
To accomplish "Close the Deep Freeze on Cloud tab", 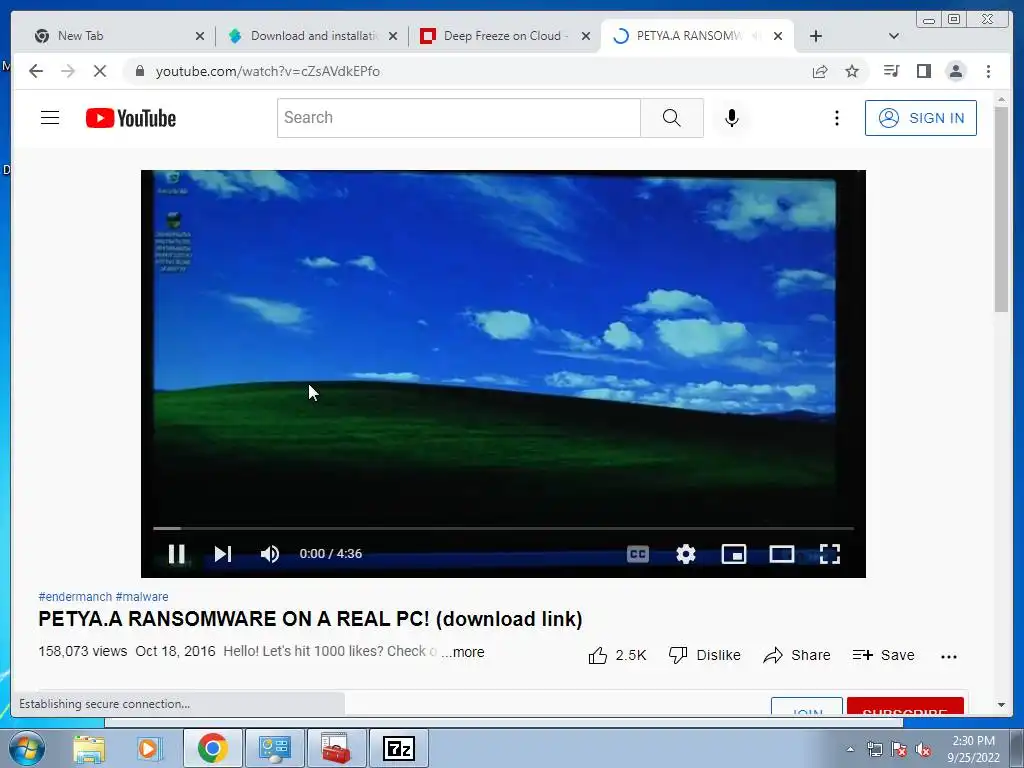I will (586, 36).
